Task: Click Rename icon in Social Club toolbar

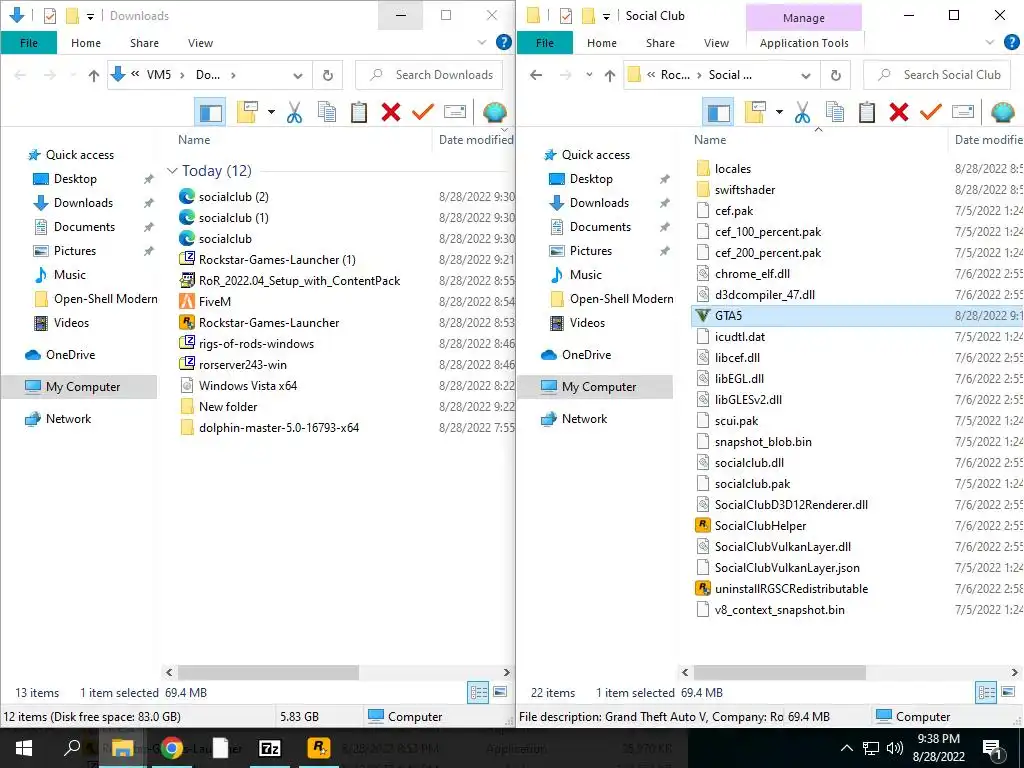Action: coord(963,112)
